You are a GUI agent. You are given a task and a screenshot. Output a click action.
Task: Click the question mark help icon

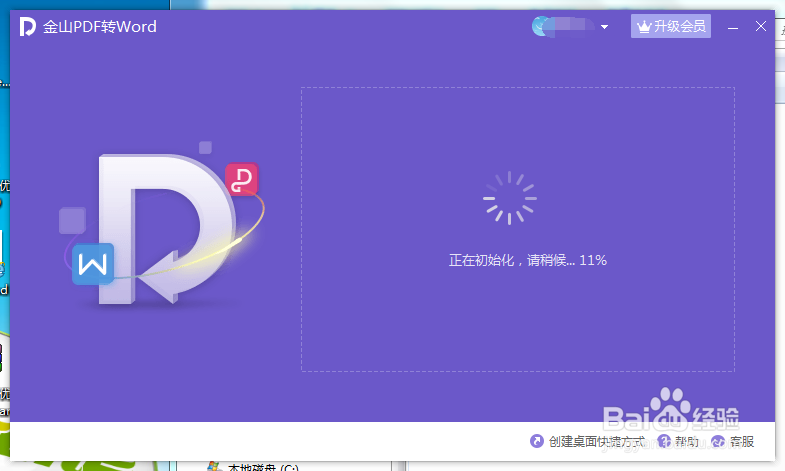click(664, 441)
